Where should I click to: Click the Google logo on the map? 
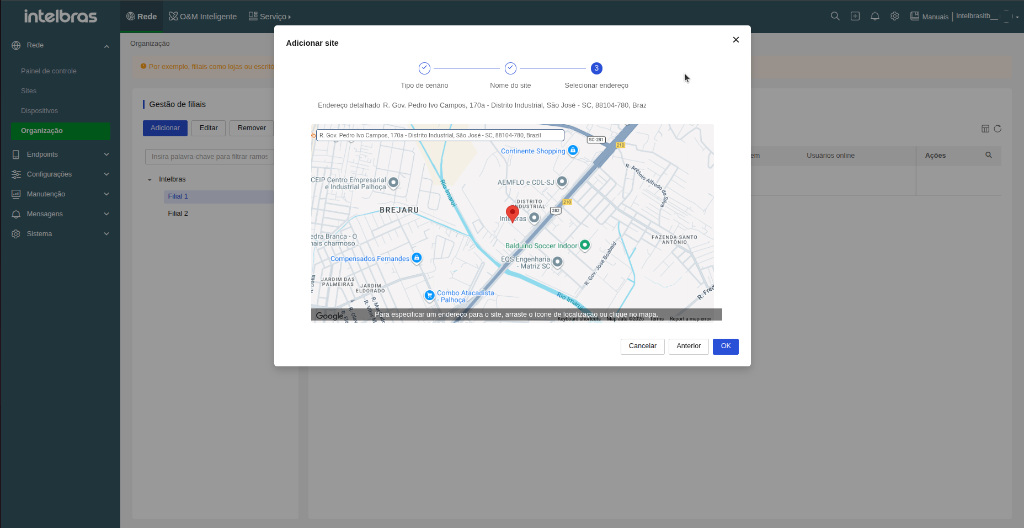329,316
